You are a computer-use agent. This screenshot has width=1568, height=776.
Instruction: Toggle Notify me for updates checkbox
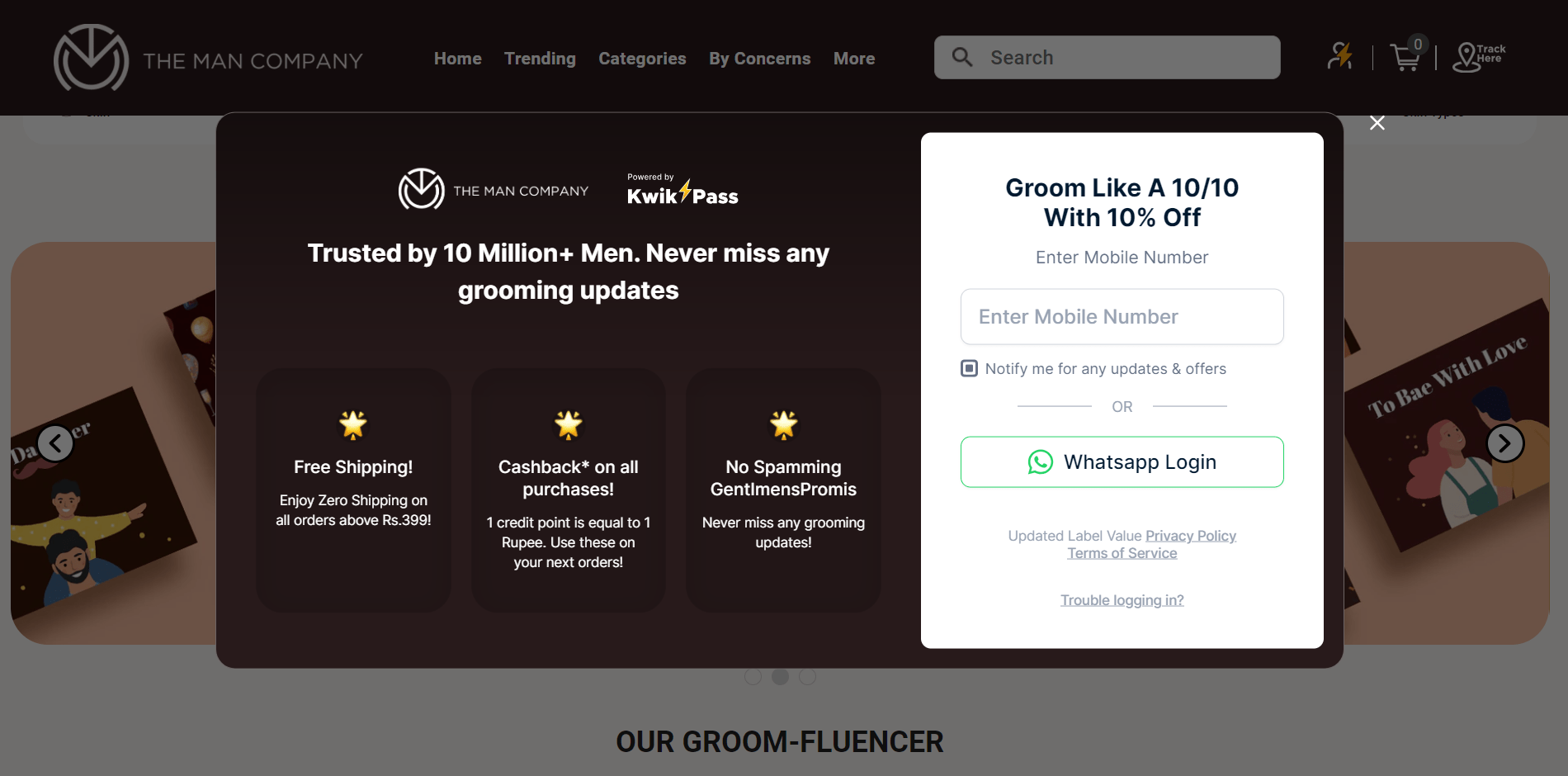[970, 368]
